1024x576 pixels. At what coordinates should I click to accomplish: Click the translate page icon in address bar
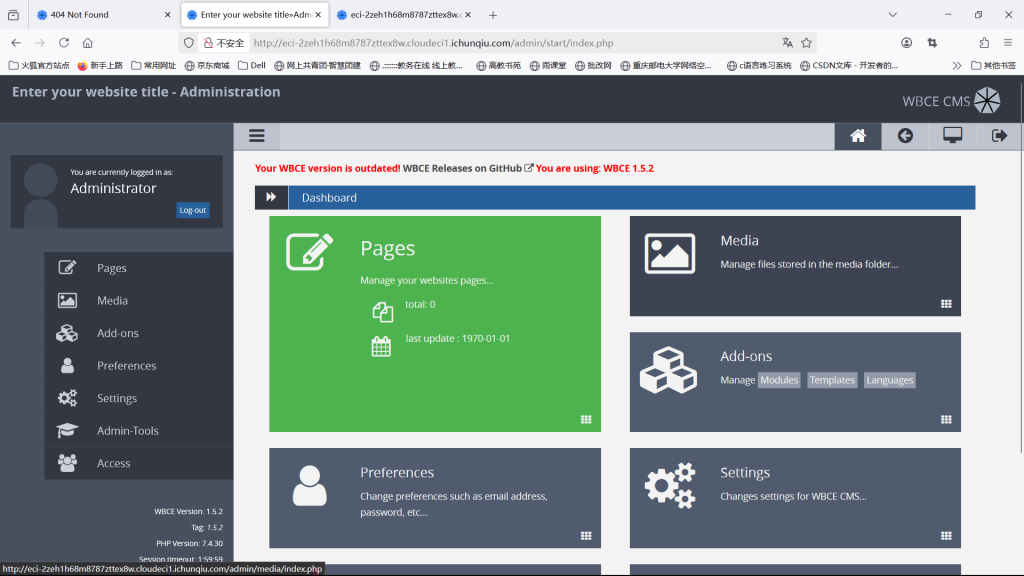[x=787, y=43]
